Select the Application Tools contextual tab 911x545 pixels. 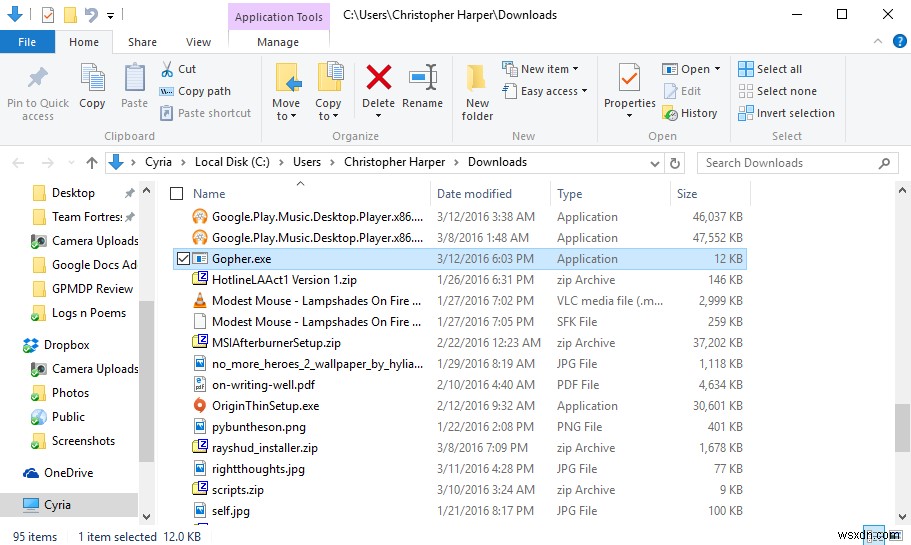279,17
